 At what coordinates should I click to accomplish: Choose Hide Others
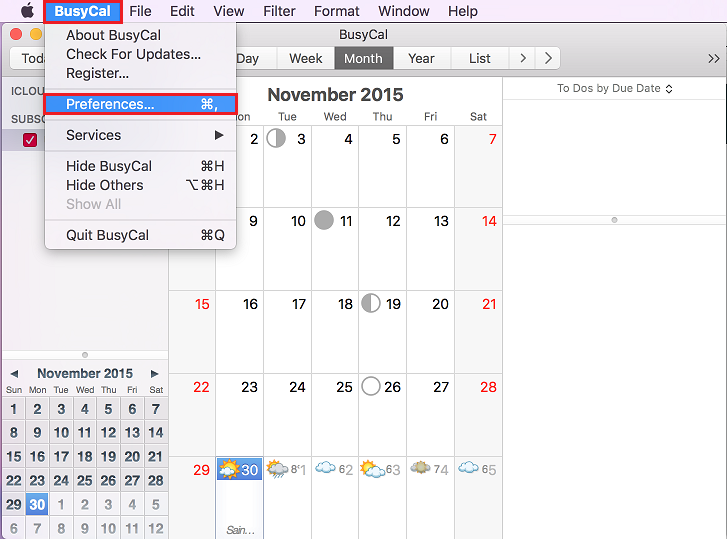point(140,185)
